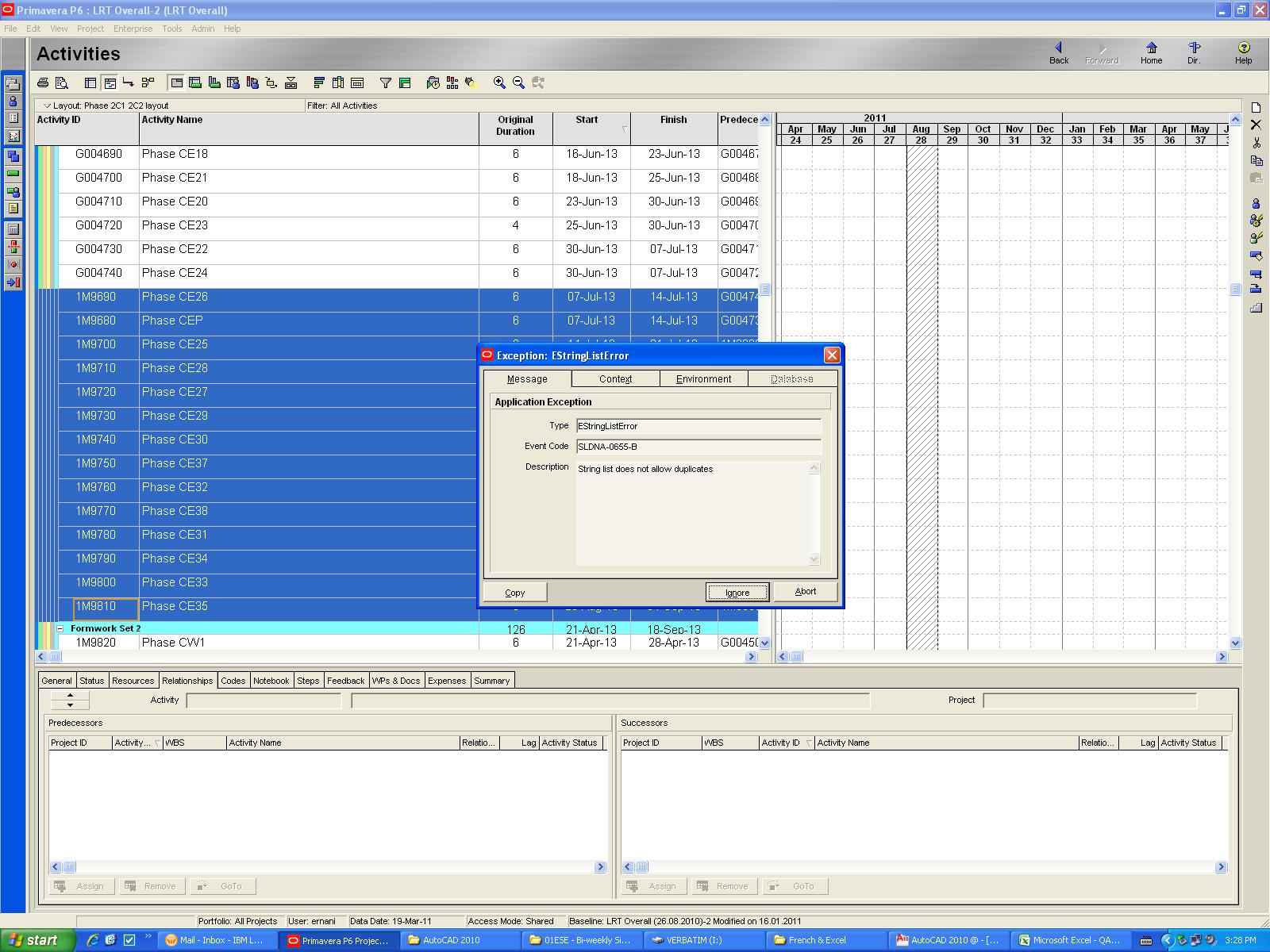1270x952 pixels.
Task: Open the WBS icon in left sidebar
Action: click(x=13, y=156)
